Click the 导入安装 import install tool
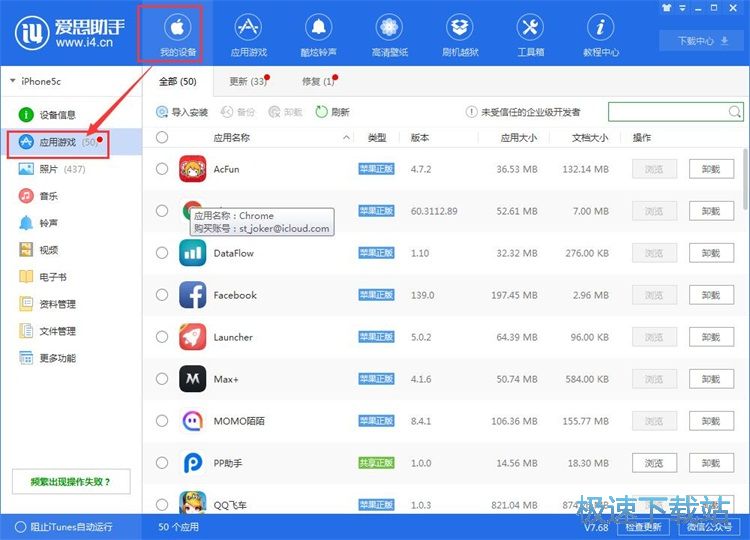 point(182,112)
